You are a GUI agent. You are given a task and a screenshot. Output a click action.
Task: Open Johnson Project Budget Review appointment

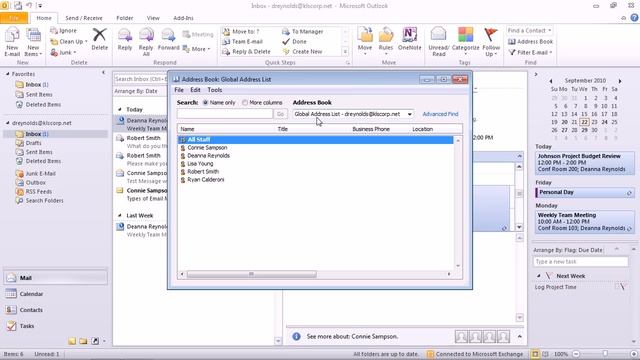pos(584,162)
